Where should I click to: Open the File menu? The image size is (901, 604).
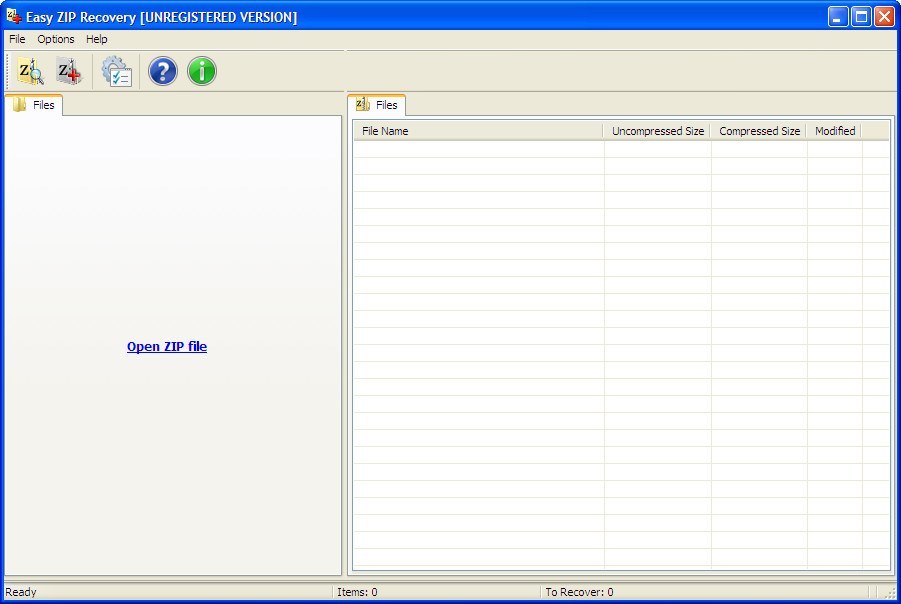(16, 39)
